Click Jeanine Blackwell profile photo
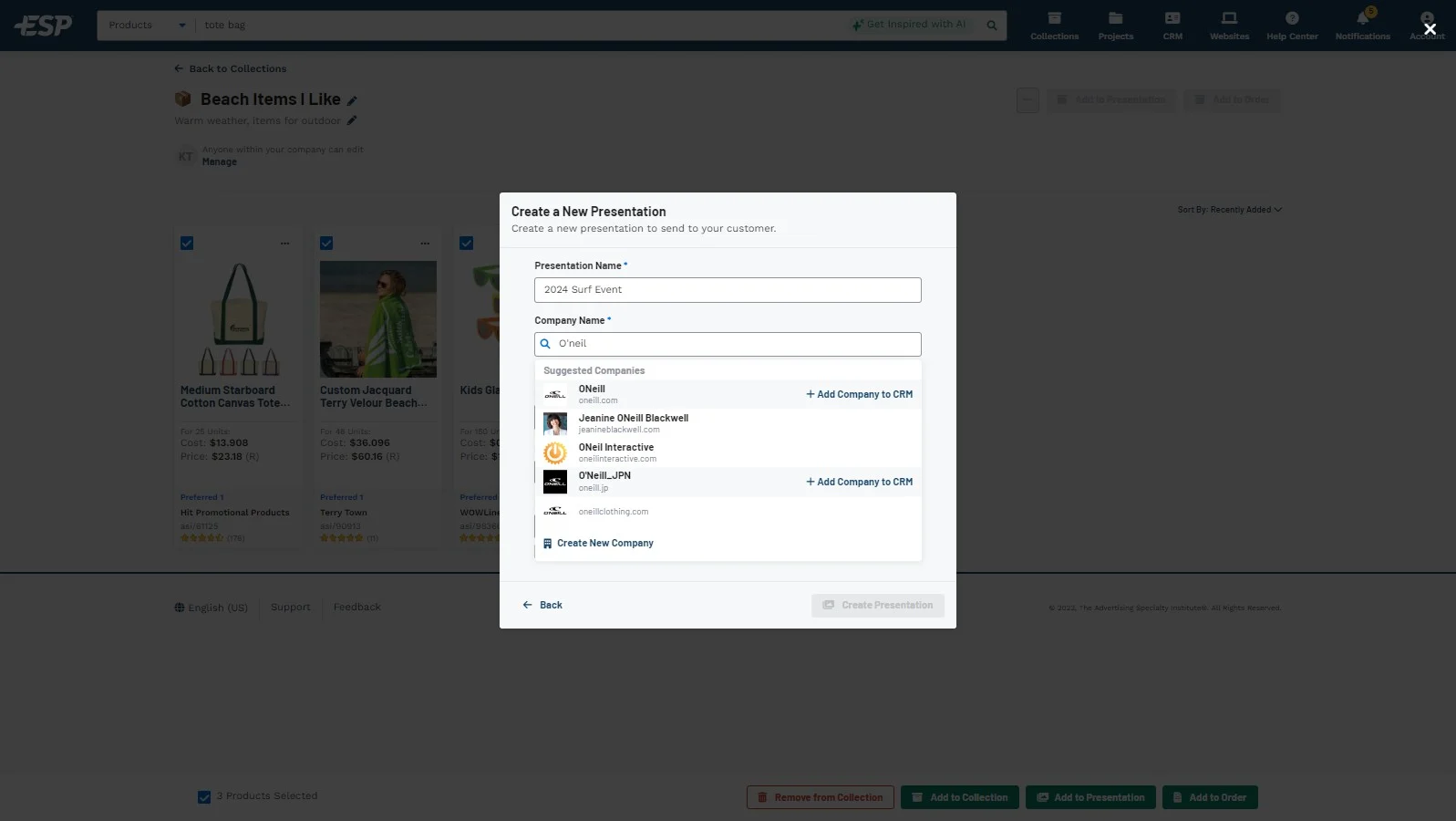Viewport: 1456px width, 821px height. pyautogui.click(x=554, y=423)
